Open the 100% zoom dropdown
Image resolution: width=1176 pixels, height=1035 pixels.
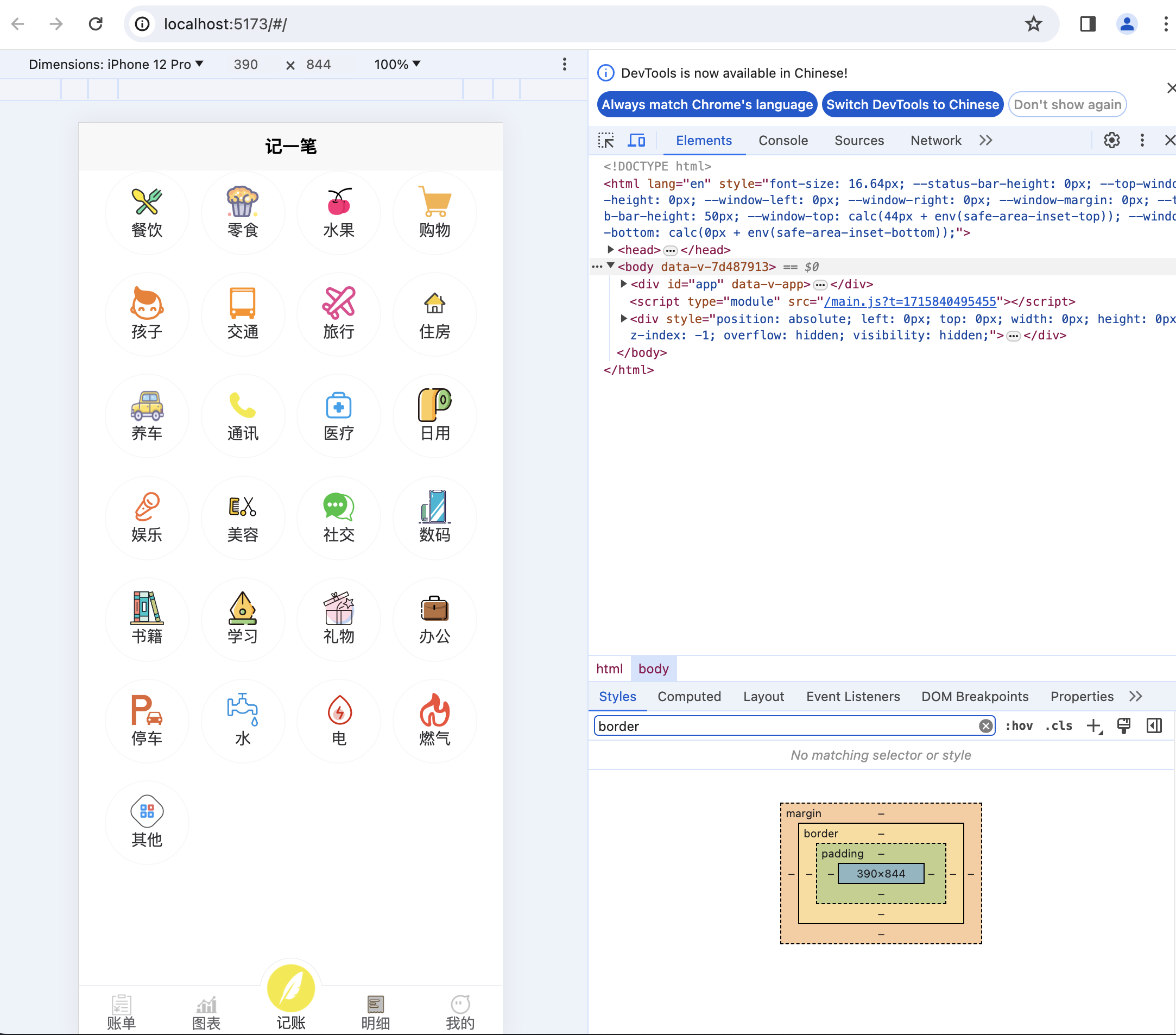(x=397, y=65)
